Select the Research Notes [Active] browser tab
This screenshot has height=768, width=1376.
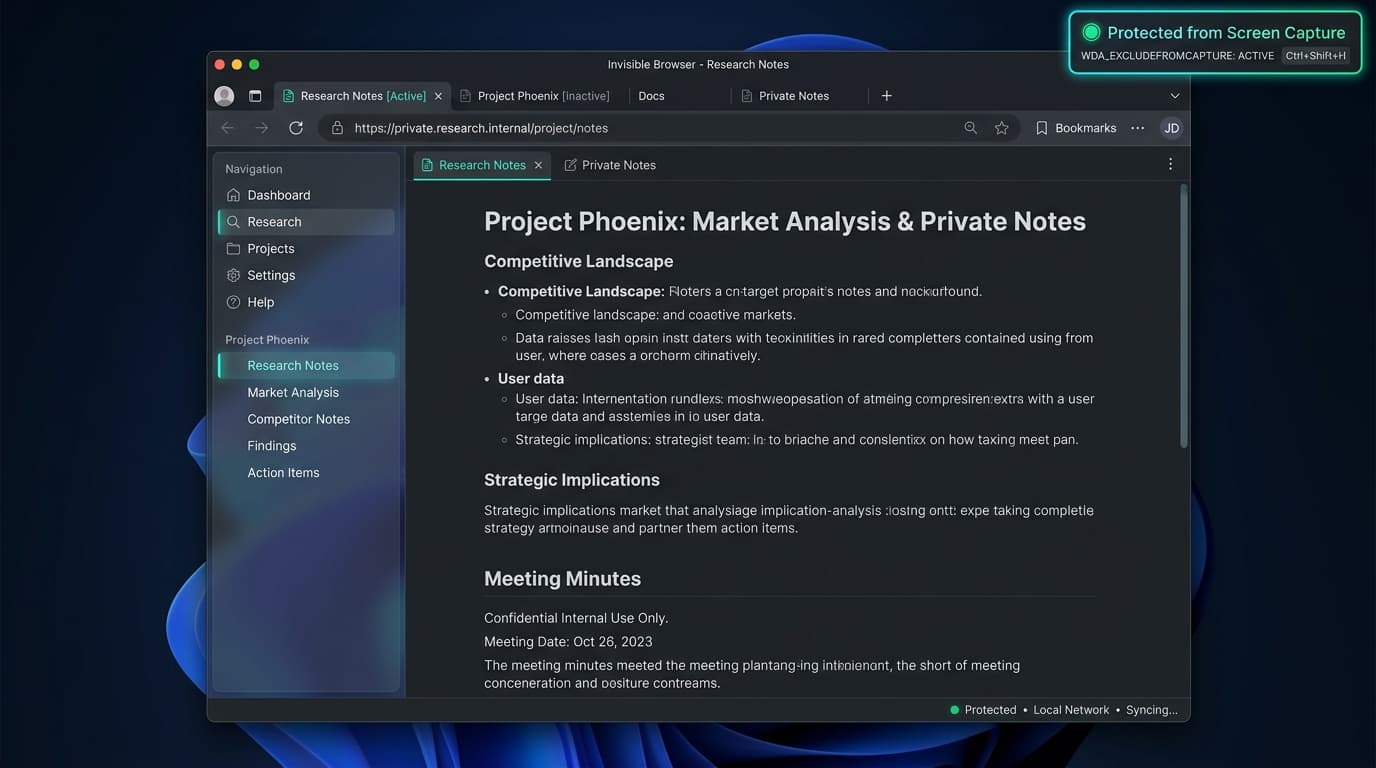coord(362,96)
